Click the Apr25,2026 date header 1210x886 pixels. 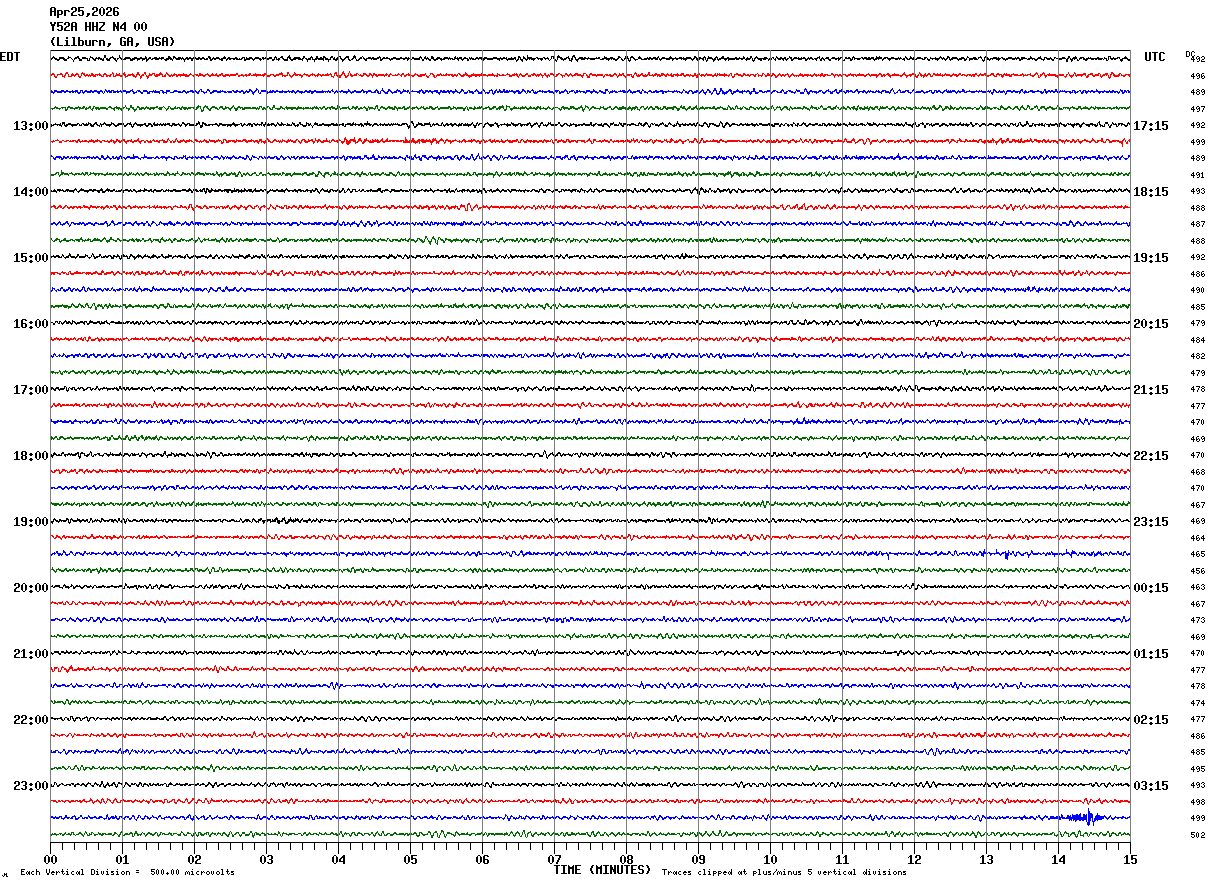(x=84, y=12)
